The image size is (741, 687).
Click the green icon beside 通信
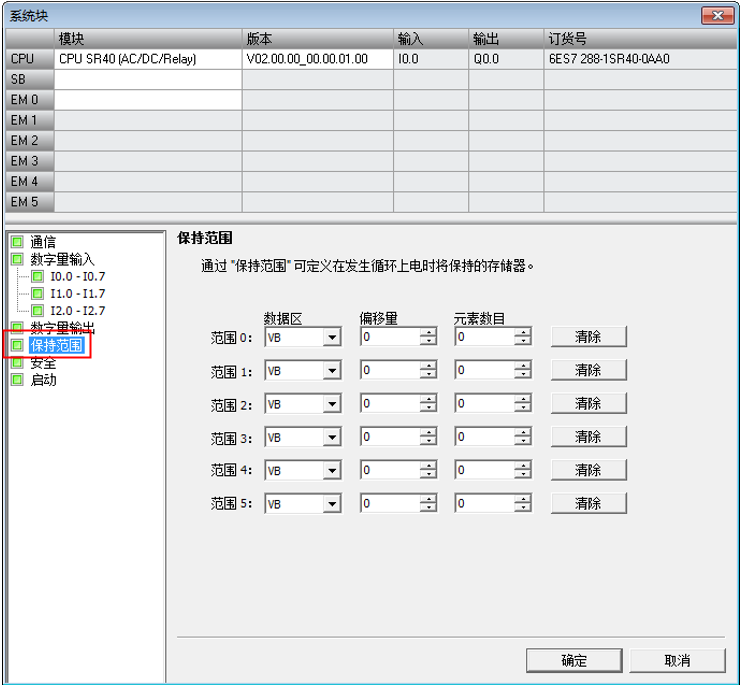tap(17, 242)
